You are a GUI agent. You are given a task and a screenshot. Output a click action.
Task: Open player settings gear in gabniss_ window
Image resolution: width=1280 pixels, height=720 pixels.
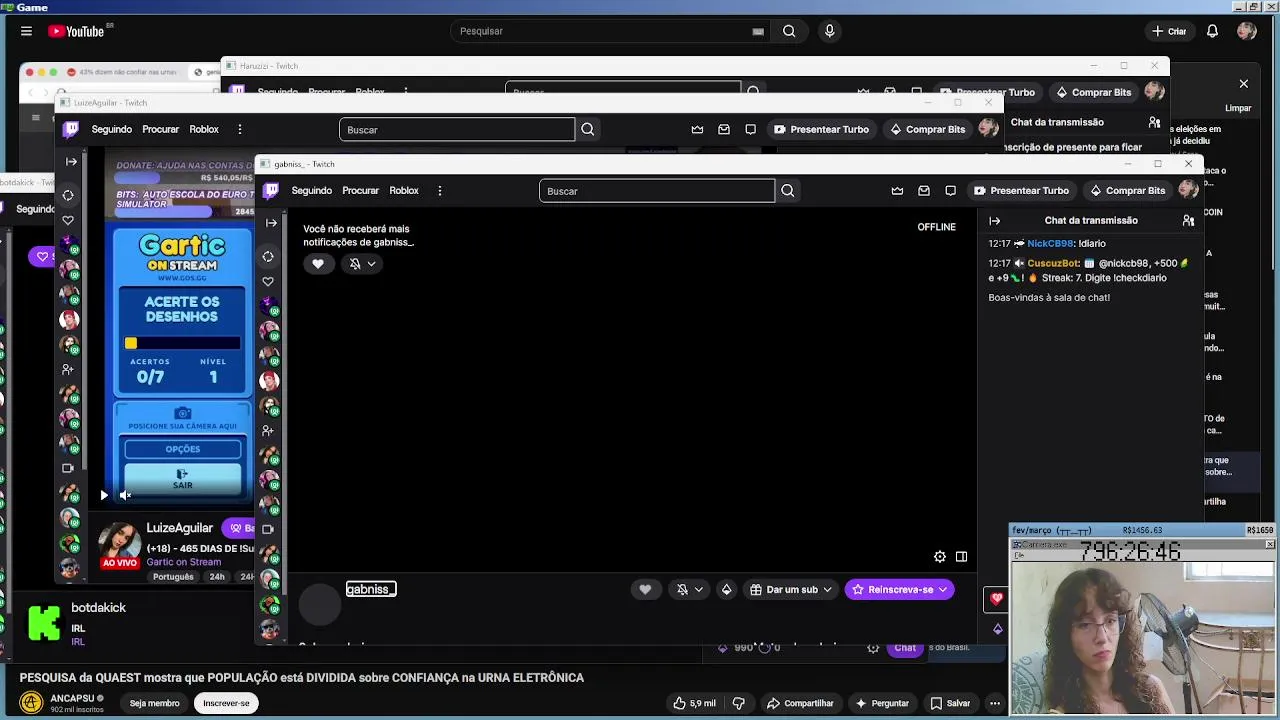click(939, 557)
